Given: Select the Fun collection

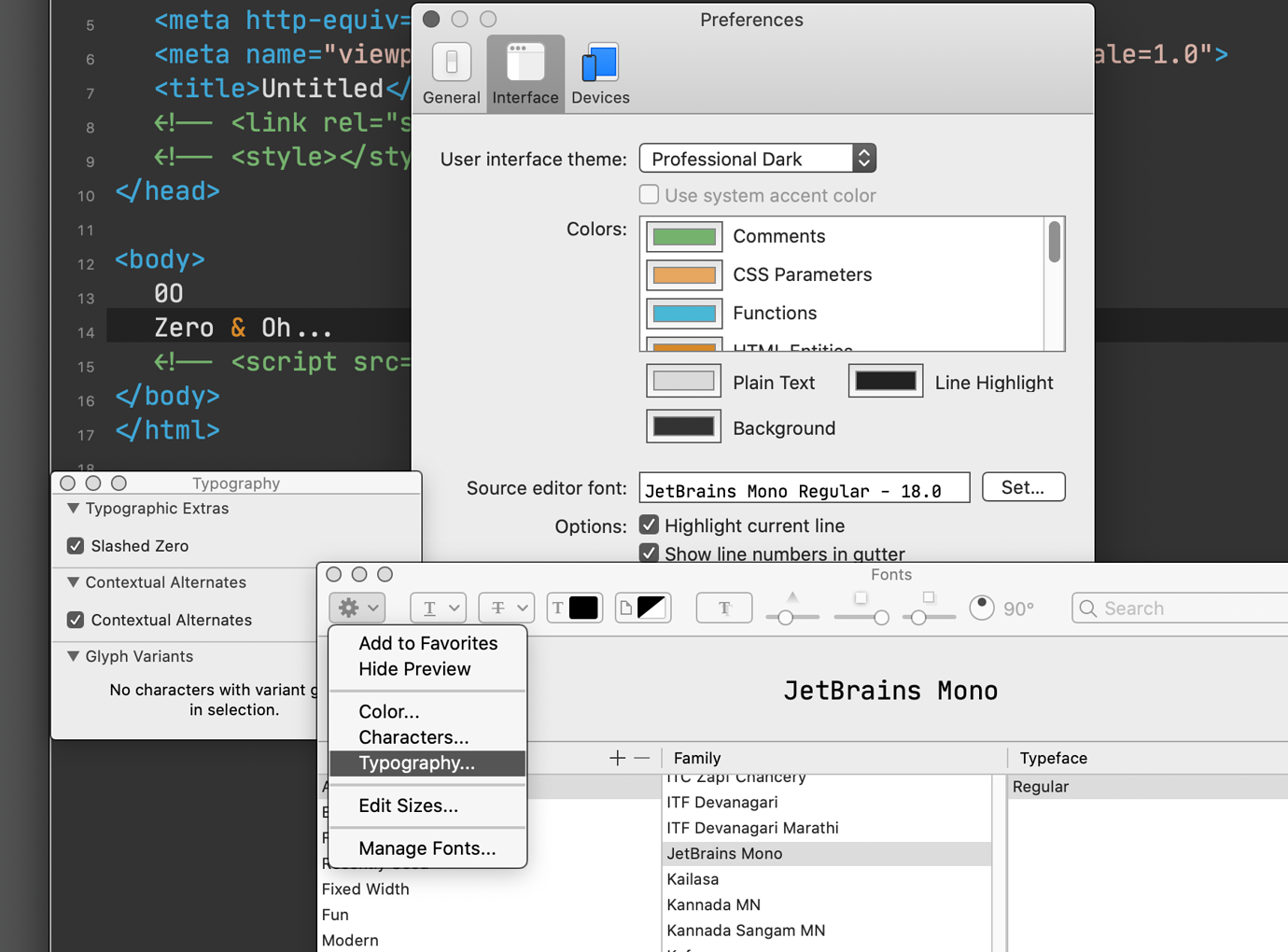Looking at the screenshot, I should [x=335, y=916].
